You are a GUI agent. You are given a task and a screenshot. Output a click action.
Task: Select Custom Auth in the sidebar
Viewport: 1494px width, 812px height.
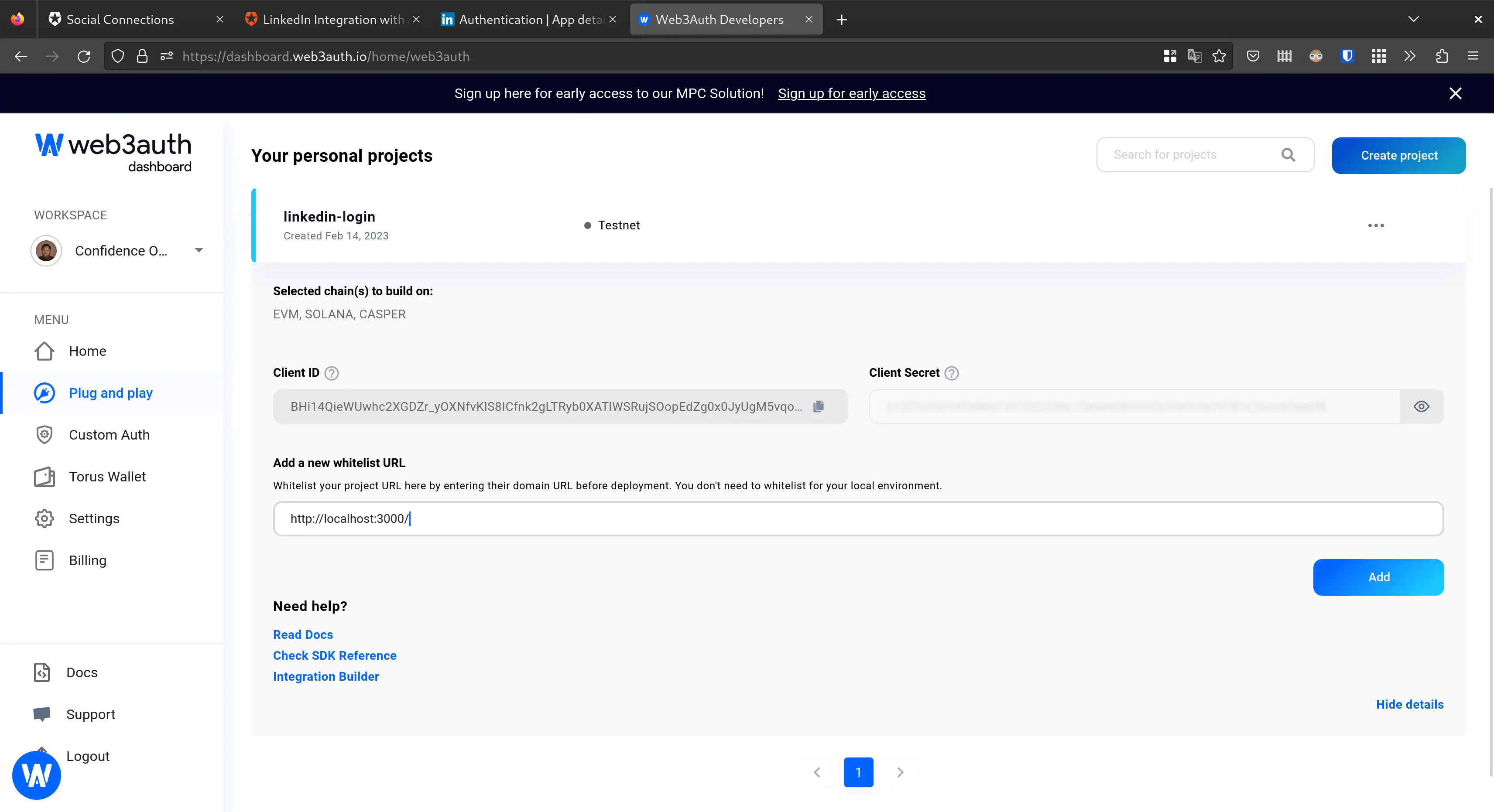pos(110,435)
